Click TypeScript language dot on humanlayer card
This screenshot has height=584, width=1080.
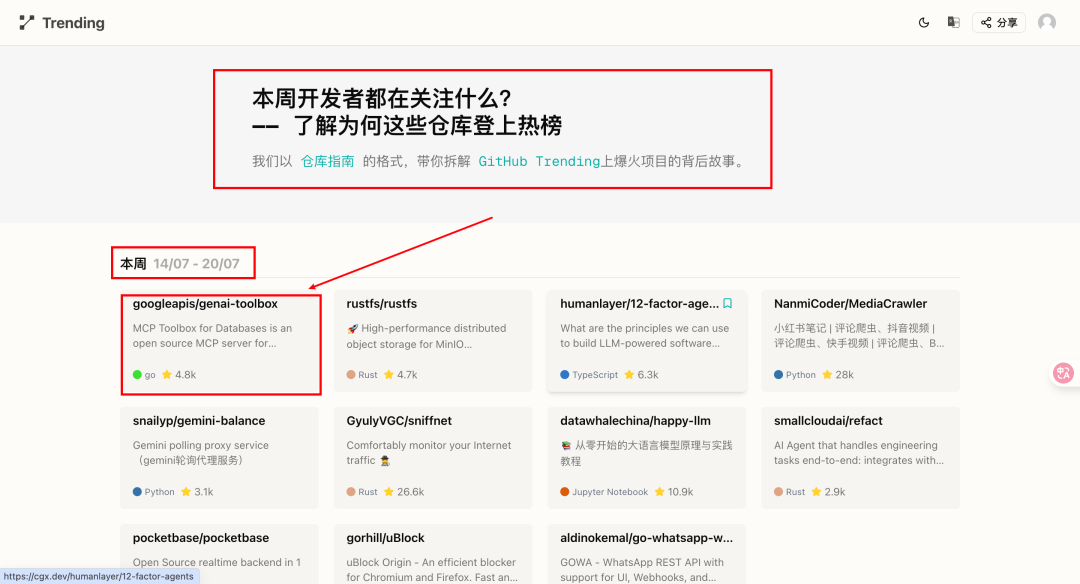[x=565, y=375]
